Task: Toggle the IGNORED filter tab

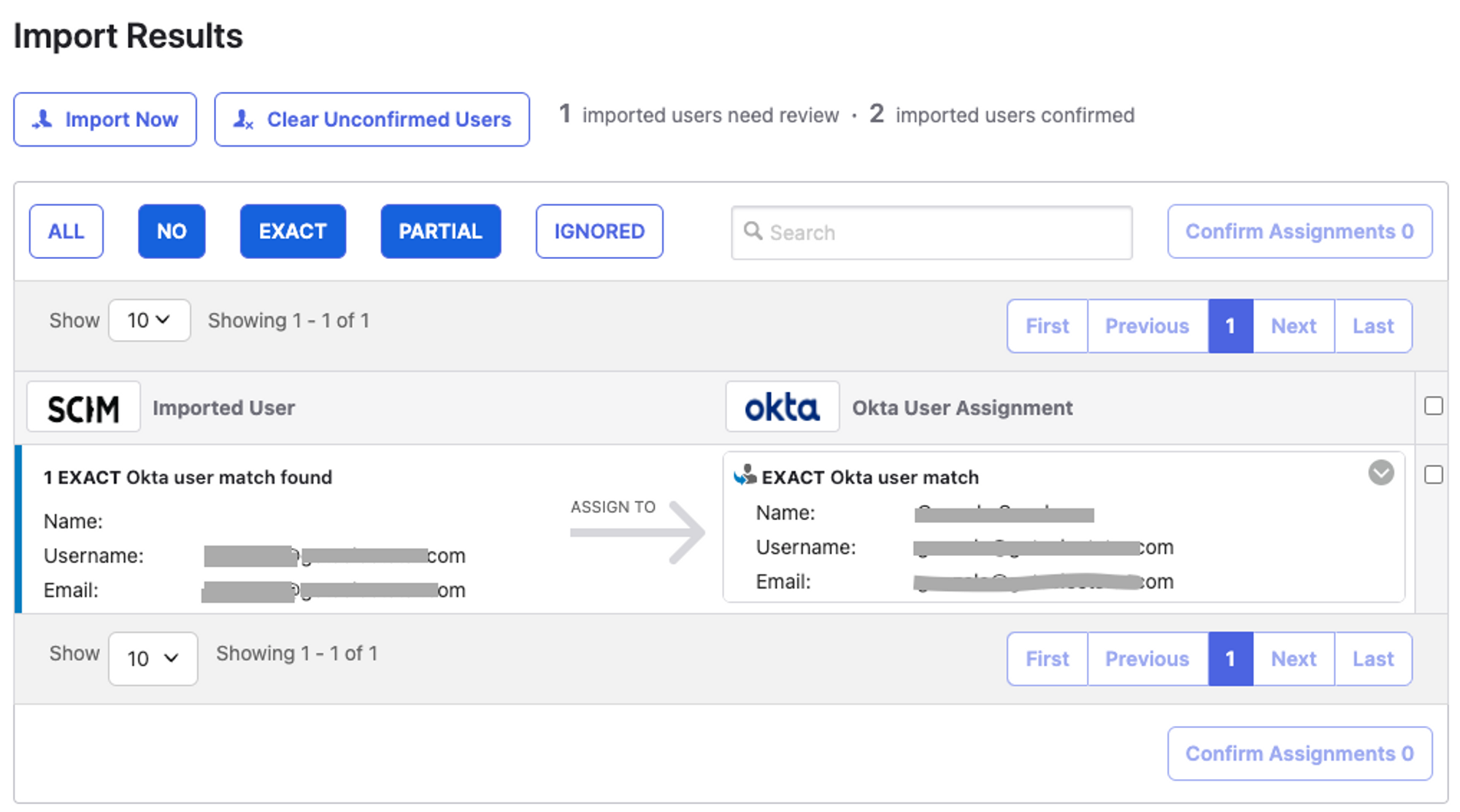Action: [x=599, y=231]
